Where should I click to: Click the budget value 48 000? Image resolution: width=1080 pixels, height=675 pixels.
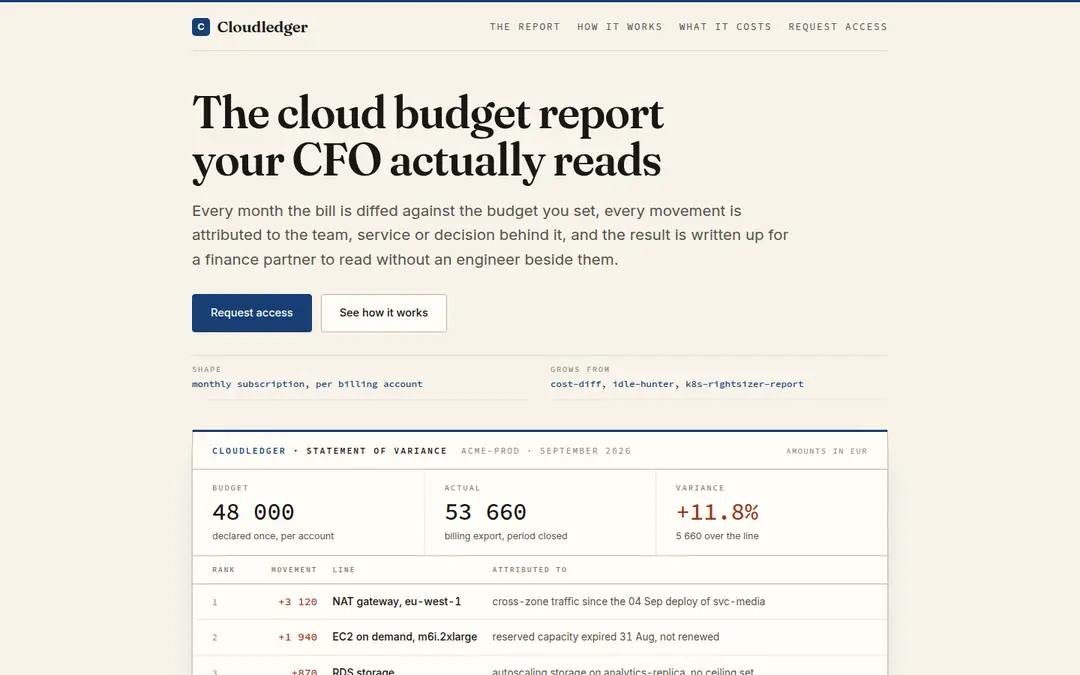(x=253, y=512)
